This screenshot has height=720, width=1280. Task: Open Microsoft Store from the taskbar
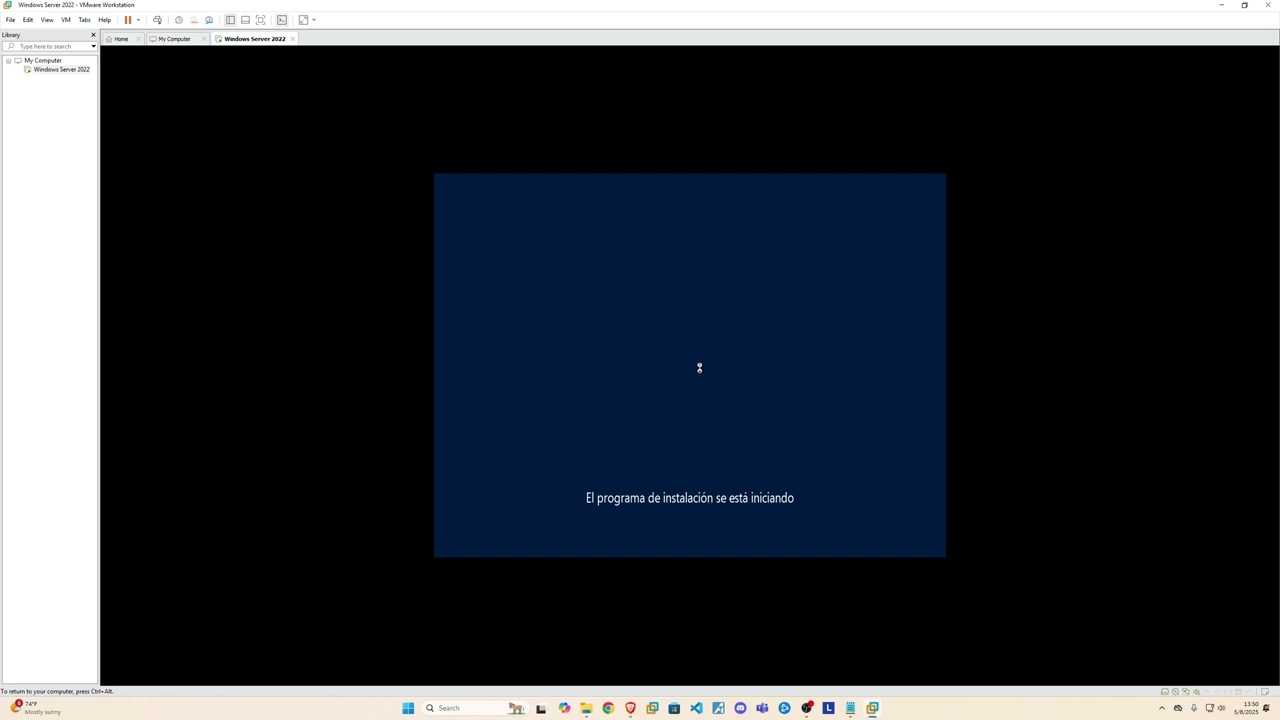(x=674, y=708)
